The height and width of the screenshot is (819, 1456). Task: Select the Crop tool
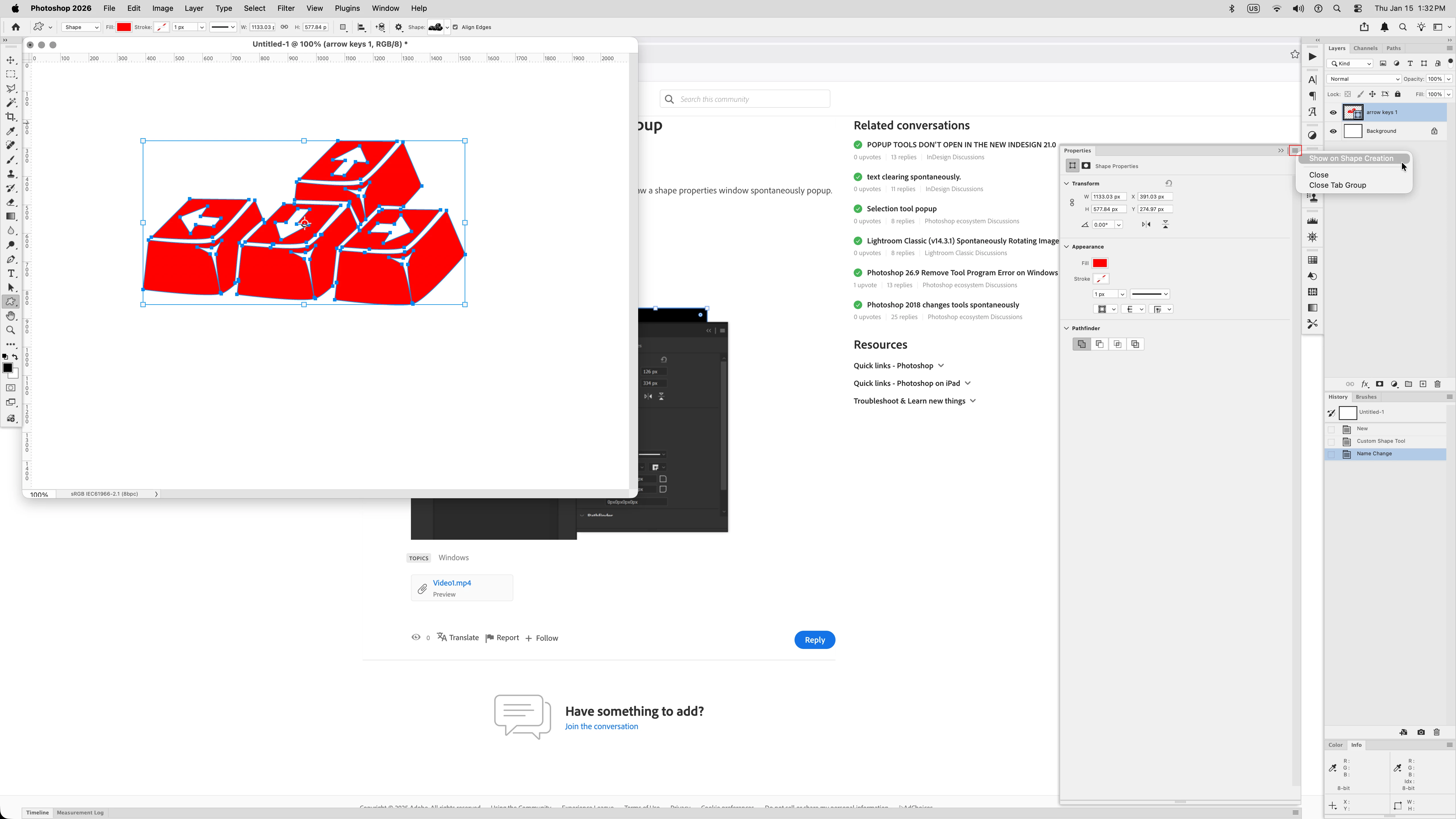(x=11, y=117)
